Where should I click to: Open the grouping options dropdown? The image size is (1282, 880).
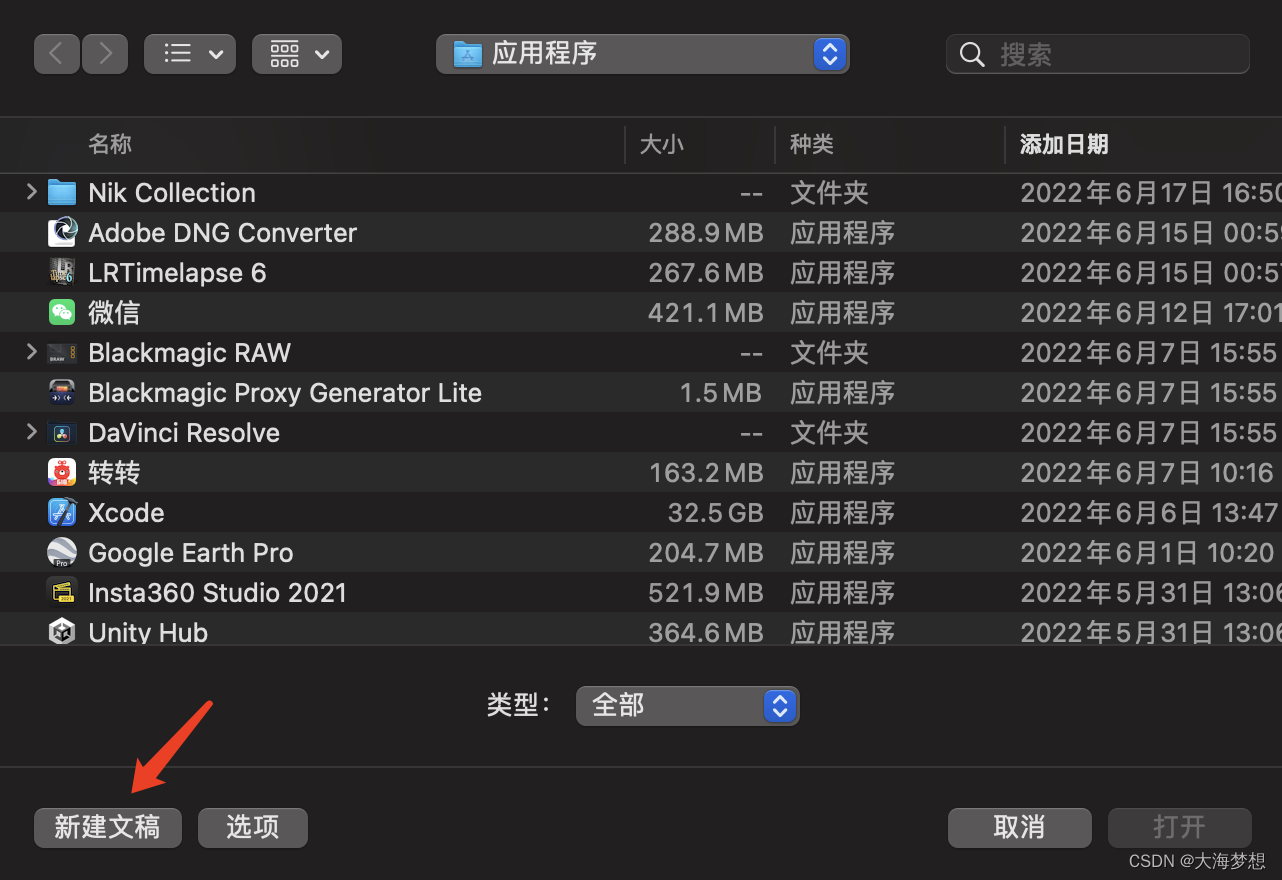[x=297, y=54]
